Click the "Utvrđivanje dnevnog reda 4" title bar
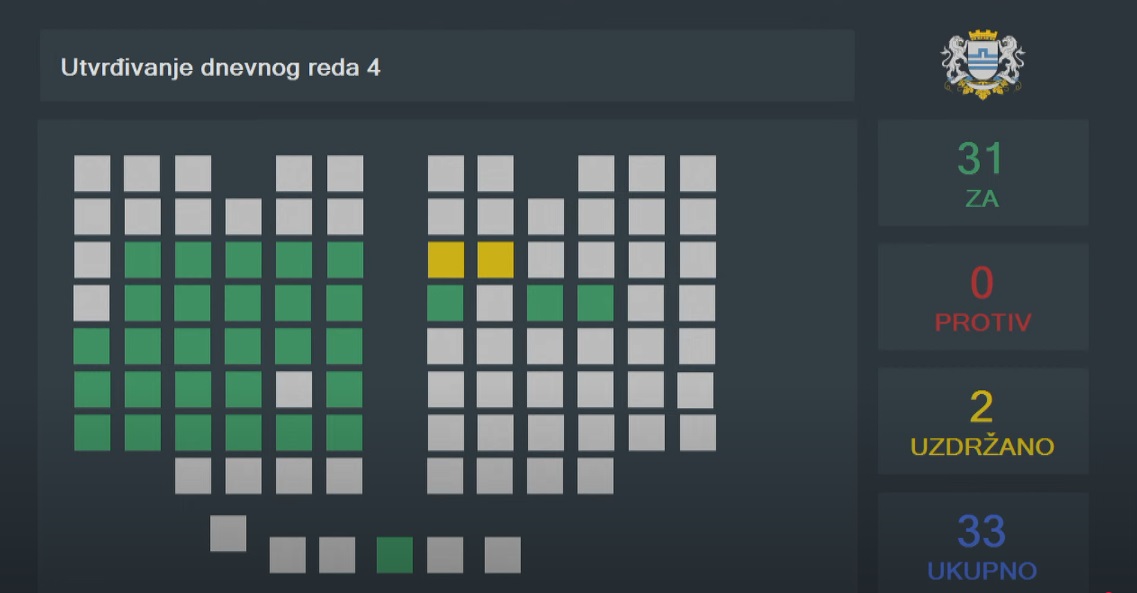 (447, 66)
